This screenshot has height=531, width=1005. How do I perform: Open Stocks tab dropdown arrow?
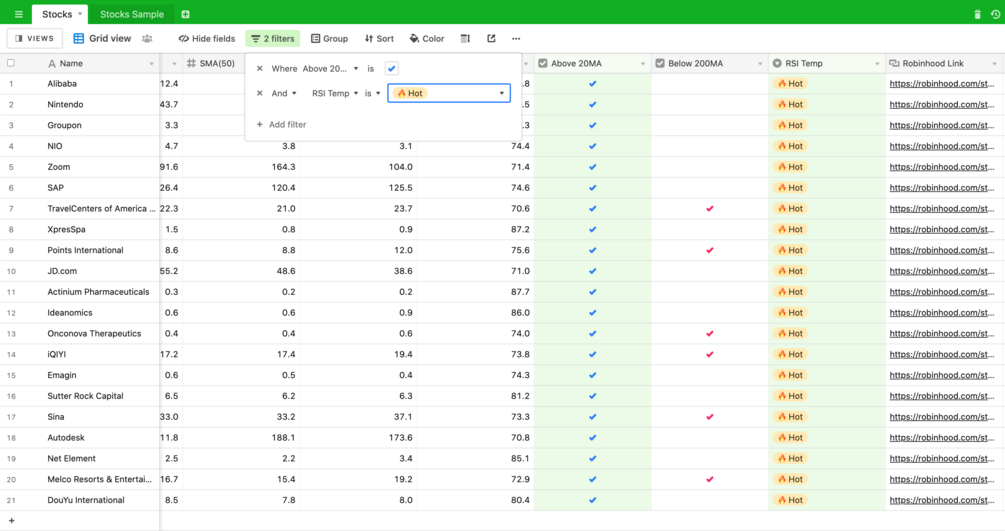point(80,13)
